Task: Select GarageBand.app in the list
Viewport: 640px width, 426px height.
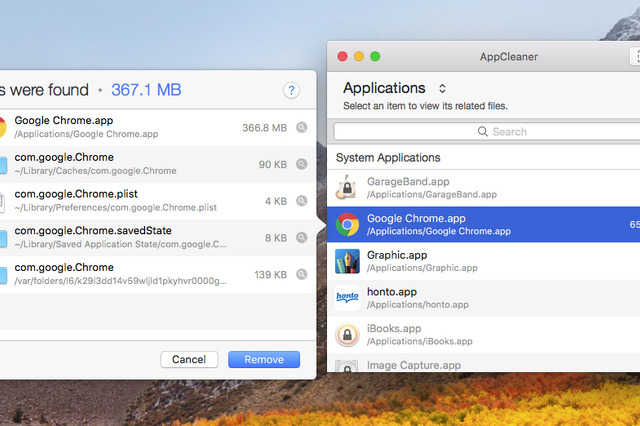Action: point(483,188)
